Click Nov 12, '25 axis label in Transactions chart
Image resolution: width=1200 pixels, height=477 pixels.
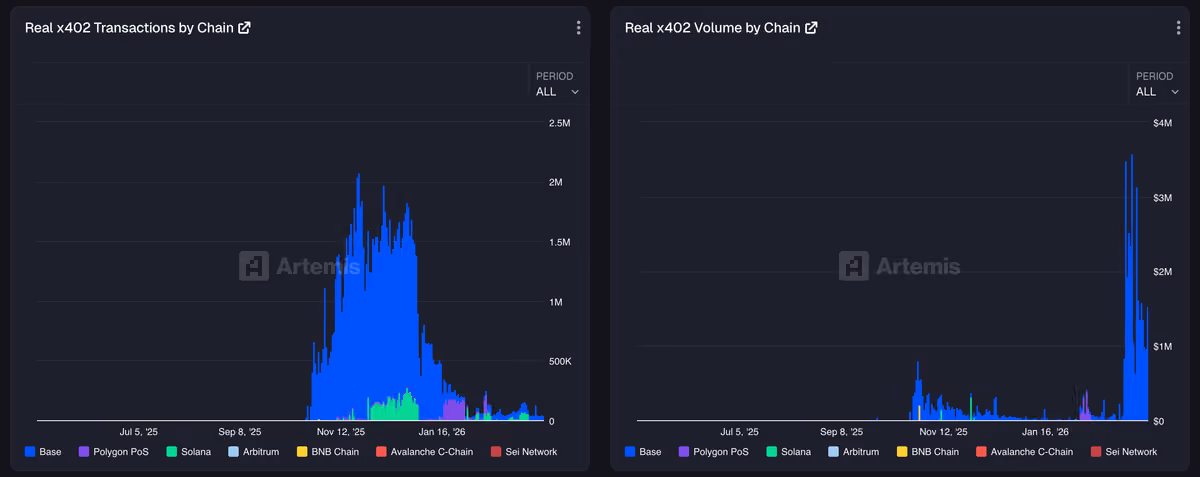coord(341,432)
